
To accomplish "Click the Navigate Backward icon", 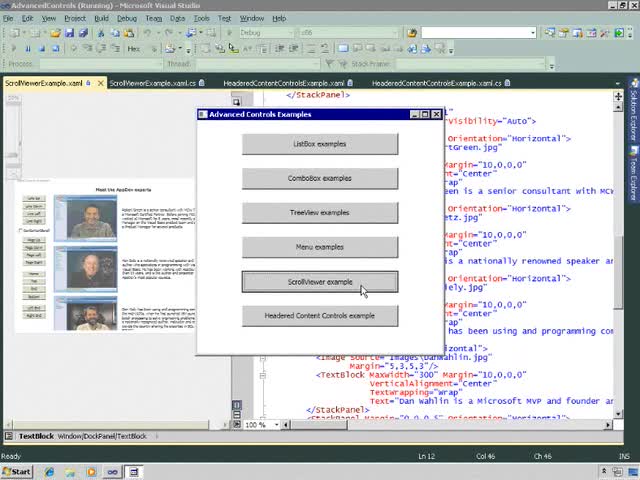I will click(191, 33).
